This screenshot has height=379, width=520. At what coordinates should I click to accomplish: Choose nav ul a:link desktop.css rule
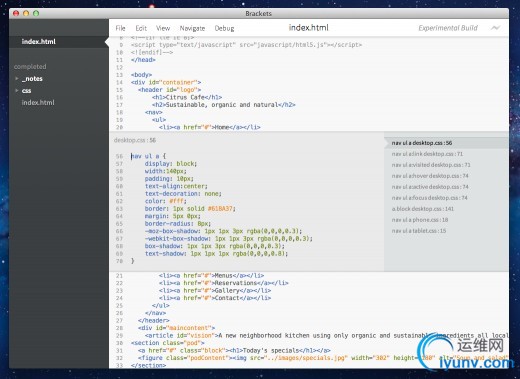click(427, 154)
